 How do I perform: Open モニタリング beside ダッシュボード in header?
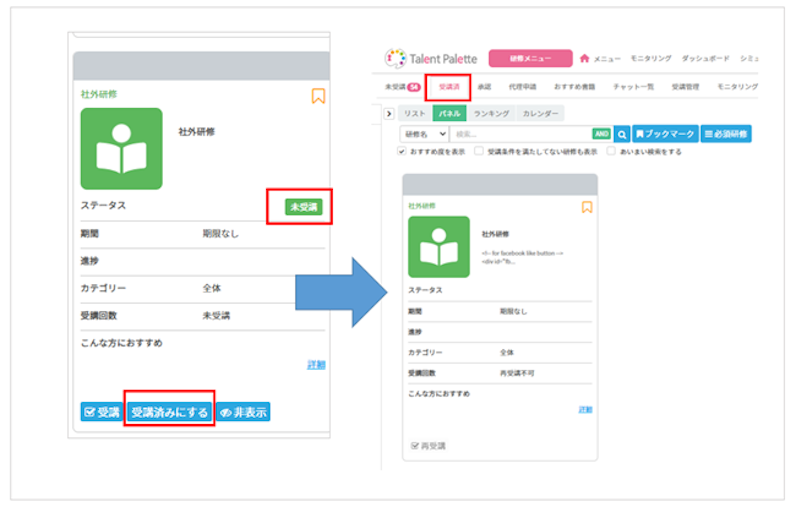651,59
